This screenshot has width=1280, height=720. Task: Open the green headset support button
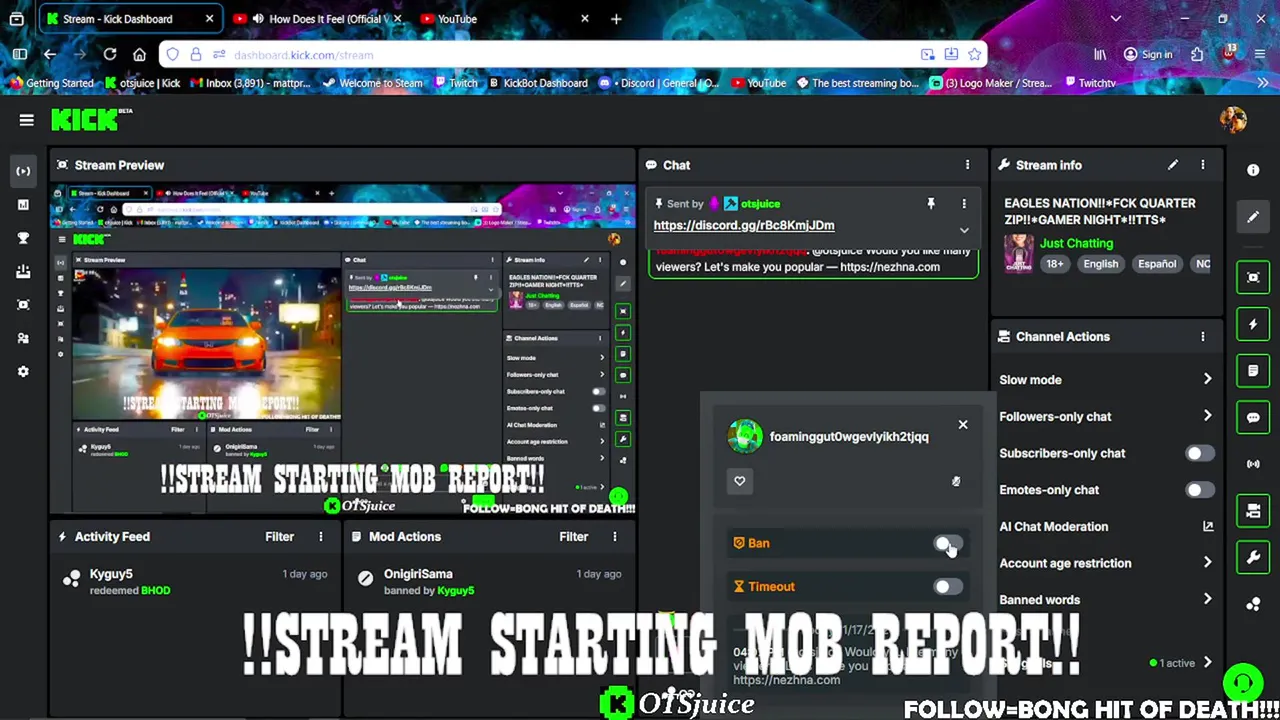(x=1243, y=684)
